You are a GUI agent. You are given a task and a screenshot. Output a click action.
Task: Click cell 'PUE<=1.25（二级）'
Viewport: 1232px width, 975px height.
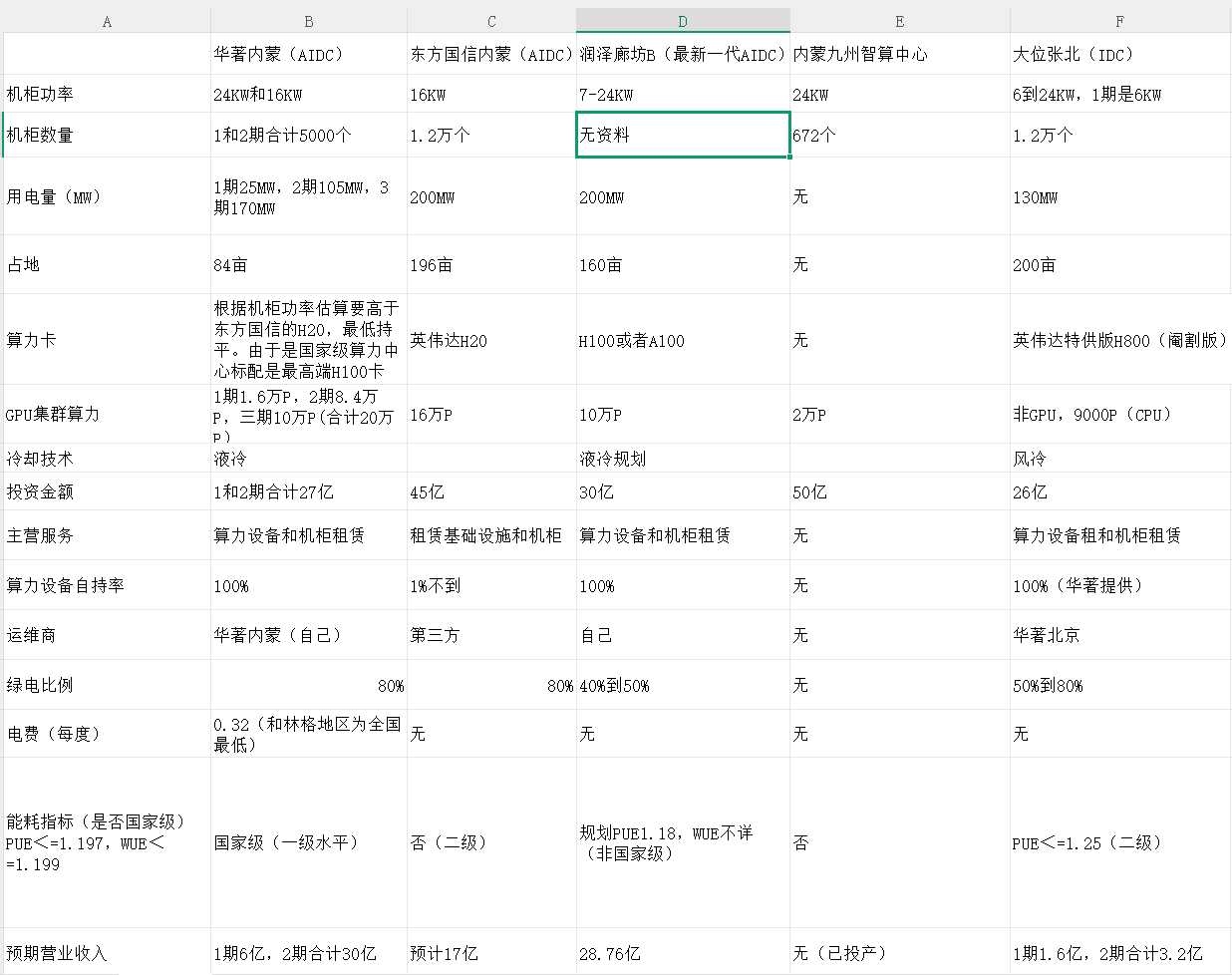tap(1120, 842)
